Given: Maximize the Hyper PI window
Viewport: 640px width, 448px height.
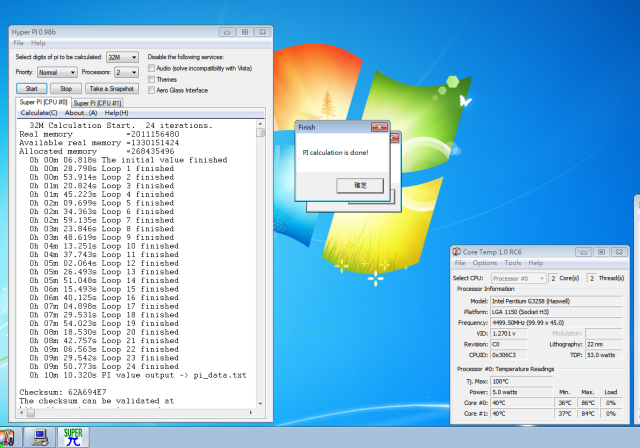Looking at the screenshot, I should pos(245,32).
